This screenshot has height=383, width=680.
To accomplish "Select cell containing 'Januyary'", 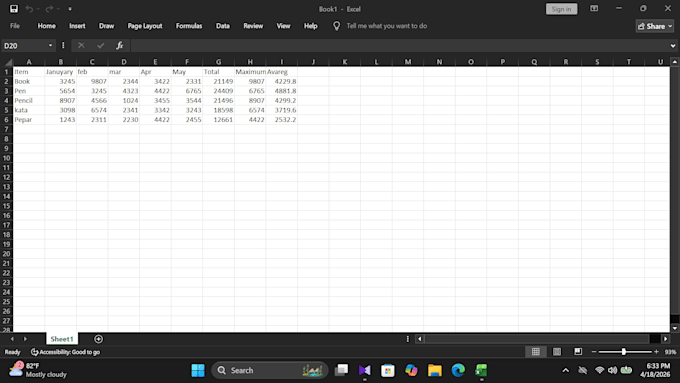I will click(61, 72).
